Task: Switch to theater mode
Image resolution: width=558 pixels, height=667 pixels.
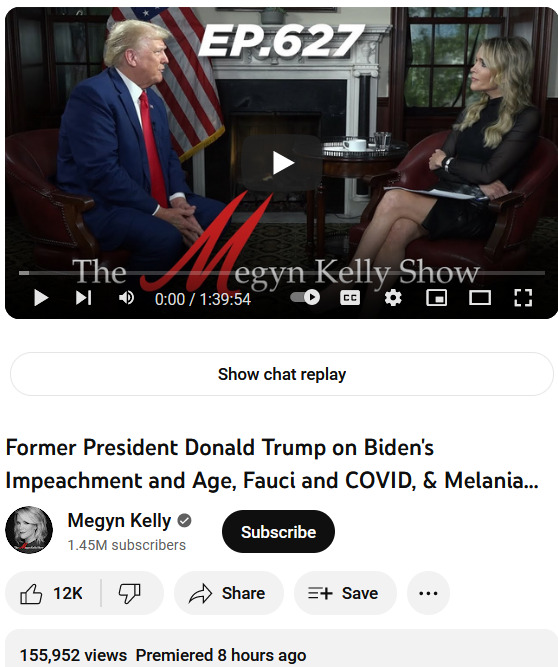Action: tap(480, 298)
